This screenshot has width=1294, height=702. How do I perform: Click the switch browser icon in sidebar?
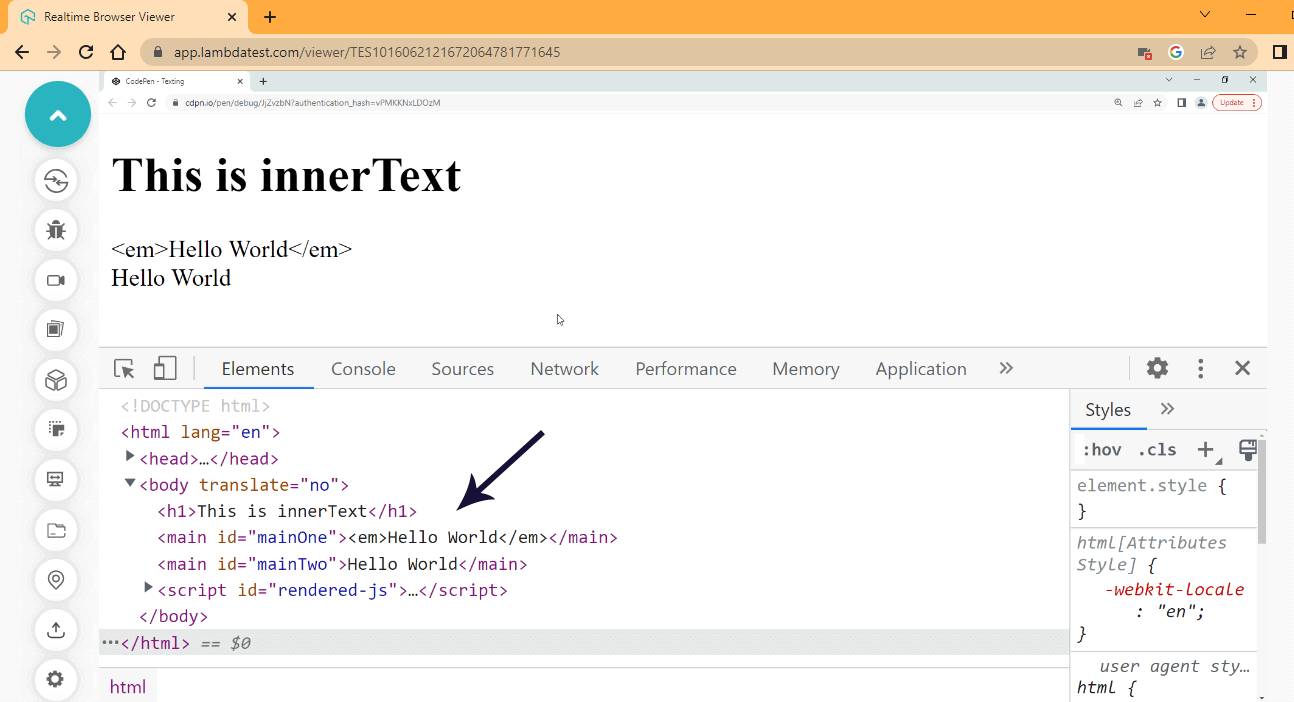coord(56,180)
